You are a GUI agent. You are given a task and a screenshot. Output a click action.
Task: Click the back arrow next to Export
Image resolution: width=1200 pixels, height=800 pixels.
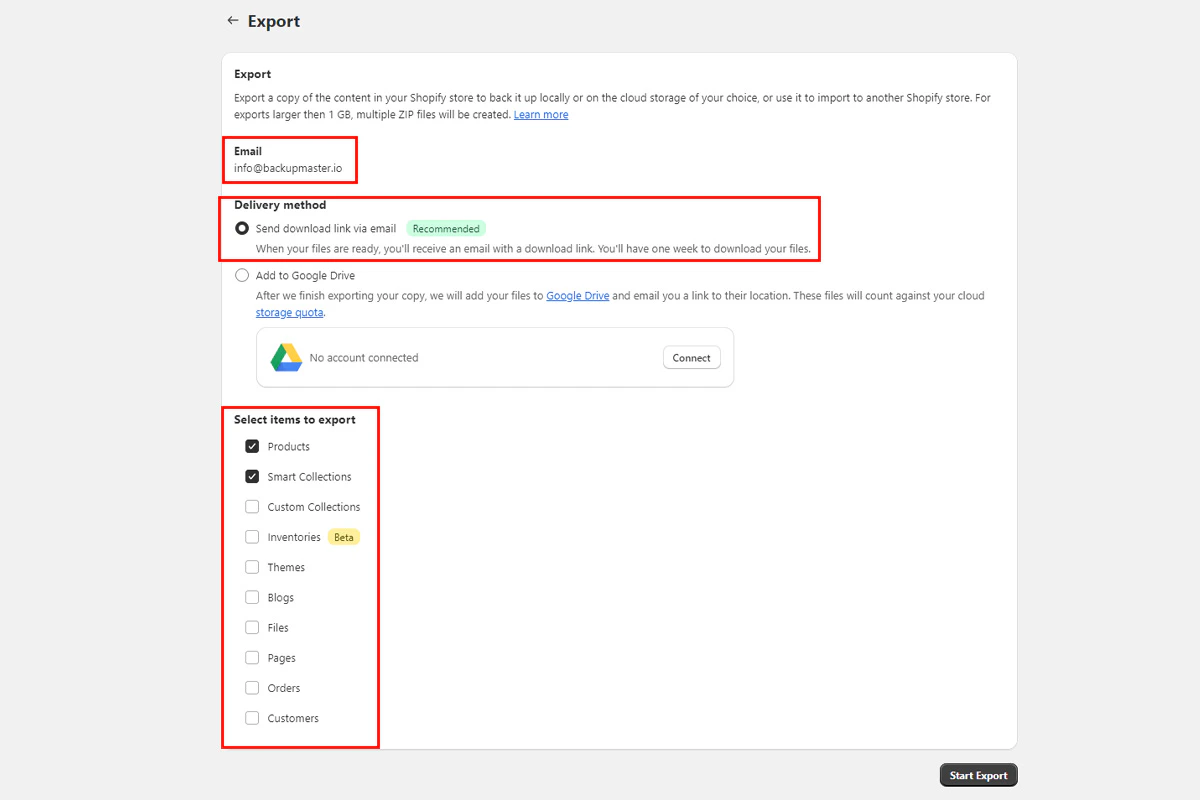232,20
